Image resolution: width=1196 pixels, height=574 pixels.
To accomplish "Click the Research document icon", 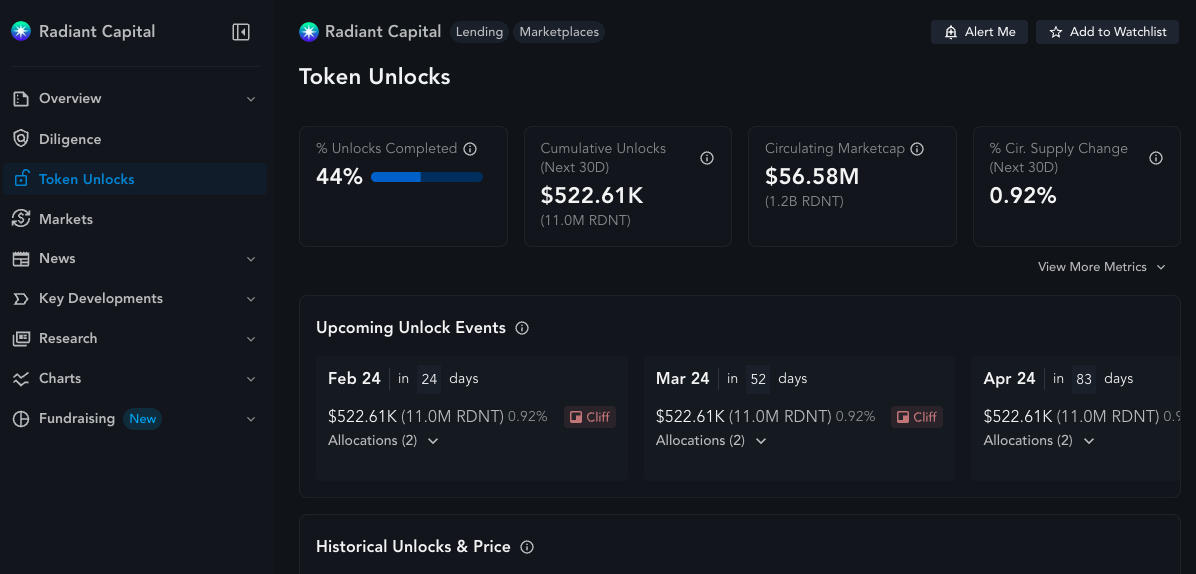I will coord(21,338).
